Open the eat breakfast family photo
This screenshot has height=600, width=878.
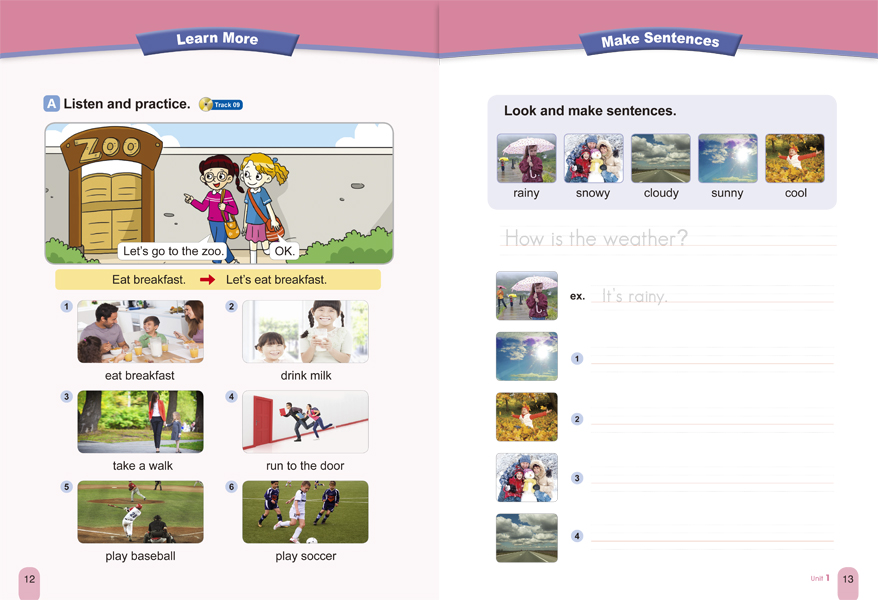click(141, 331)
